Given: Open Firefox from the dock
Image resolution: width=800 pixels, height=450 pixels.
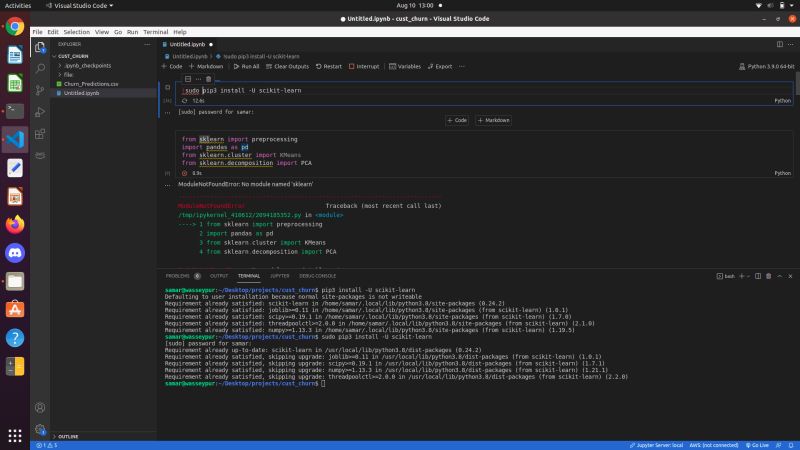Looking at the screenshot, I should point(15,224).
